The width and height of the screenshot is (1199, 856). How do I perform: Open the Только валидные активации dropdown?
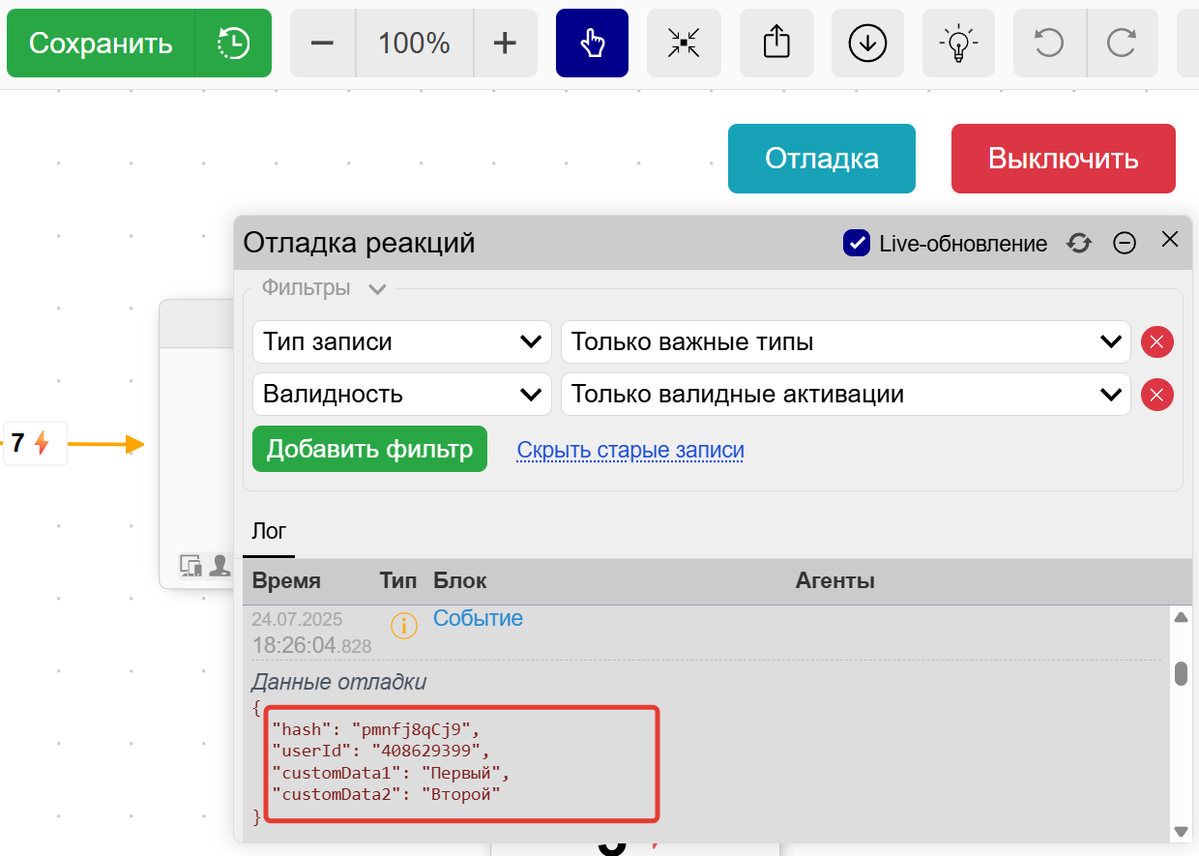coord(845,394)
